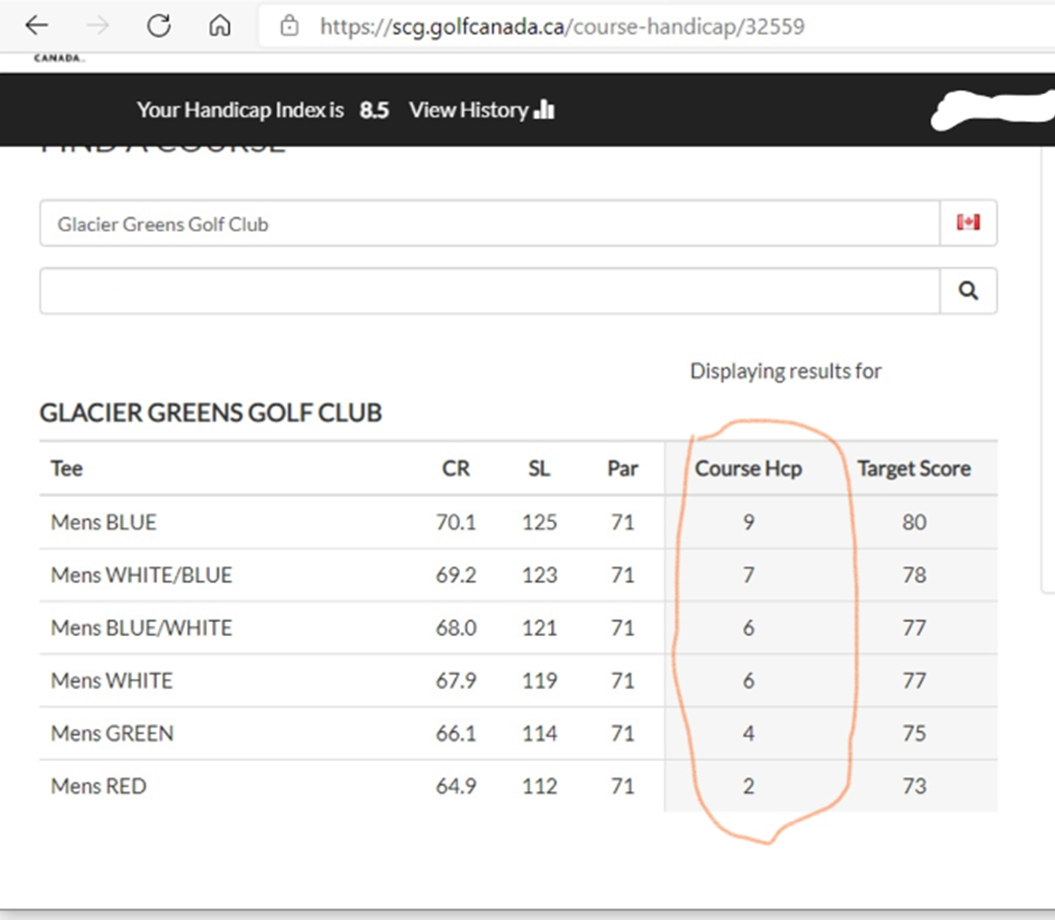This screenshot has width=1055, height=920.
Task: Click the Handicap Index value 8.5
Action: (374, 110)
